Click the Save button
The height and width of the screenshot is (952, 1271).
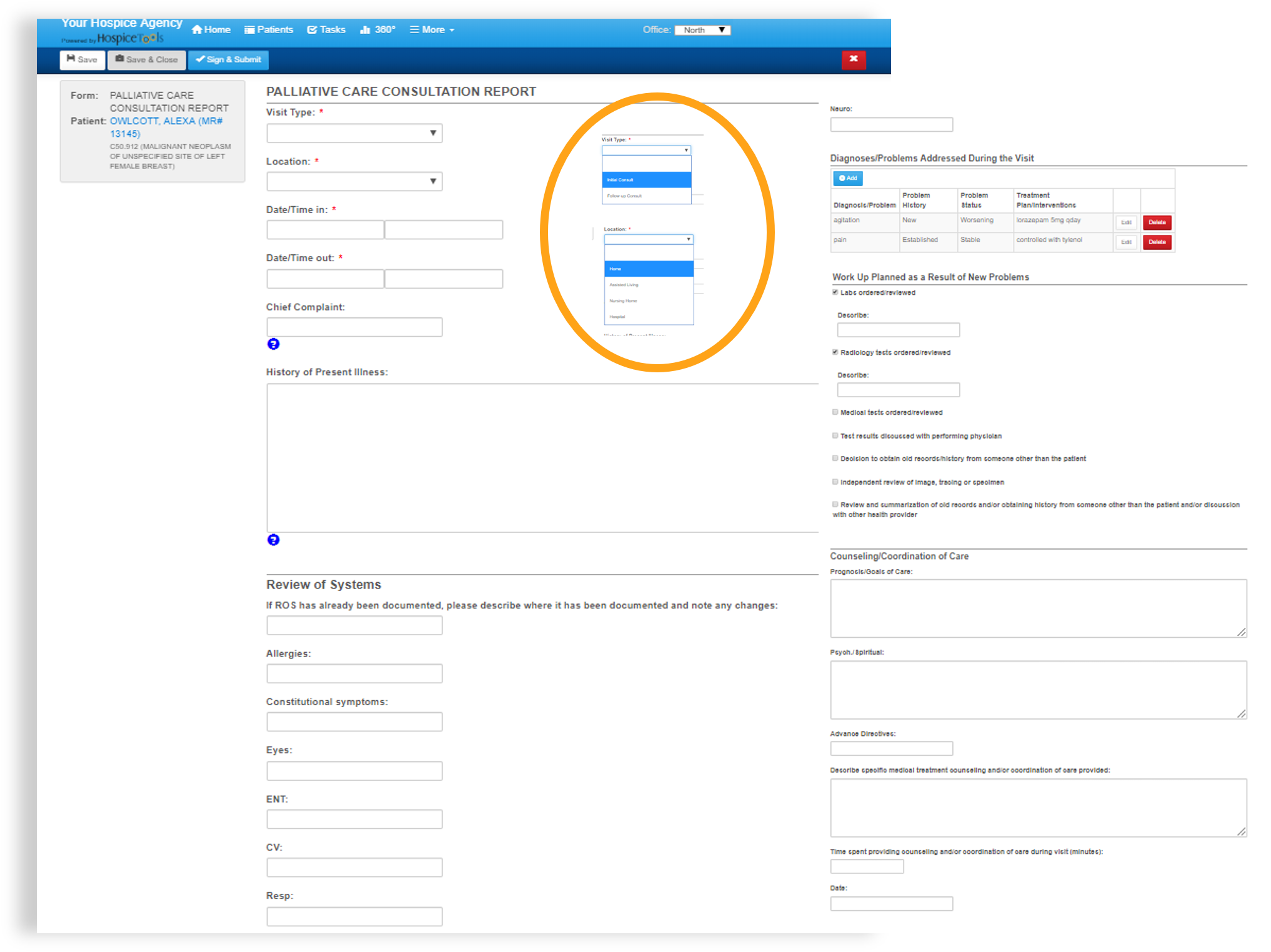(82, 59)
